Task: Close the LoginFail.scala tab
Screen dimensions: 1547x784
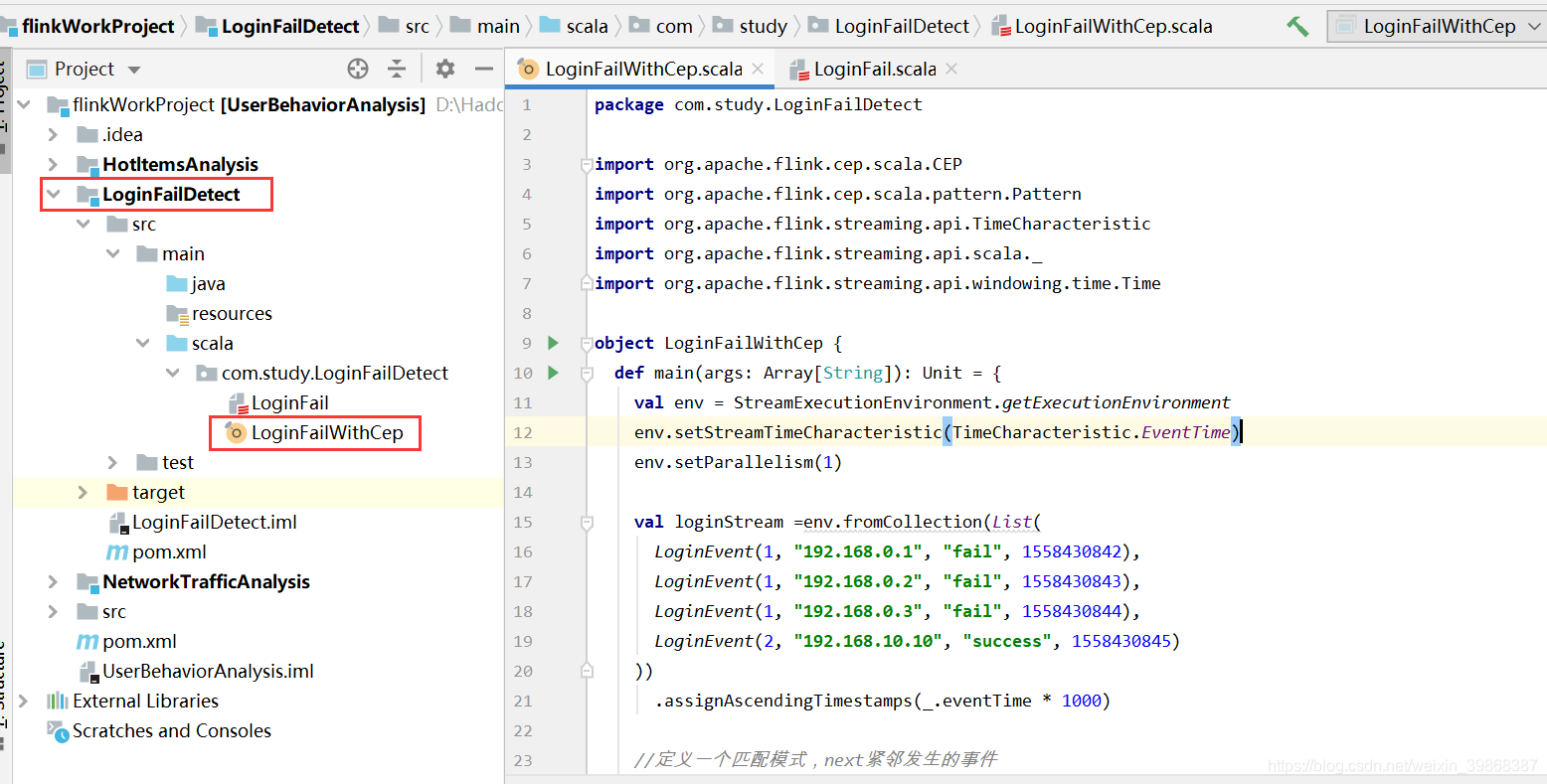Action: click(951, 69)
